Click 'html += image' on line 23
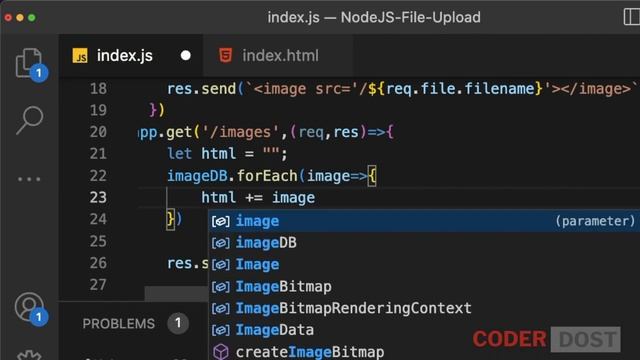The width and height of the screenshot is (640, 360). point(258,198)
